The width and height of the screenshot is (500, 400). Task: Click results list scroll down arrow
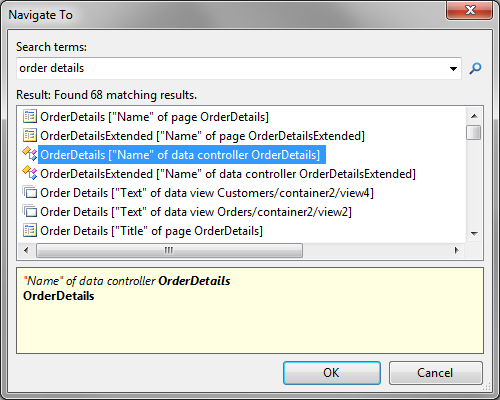(474, 234)
